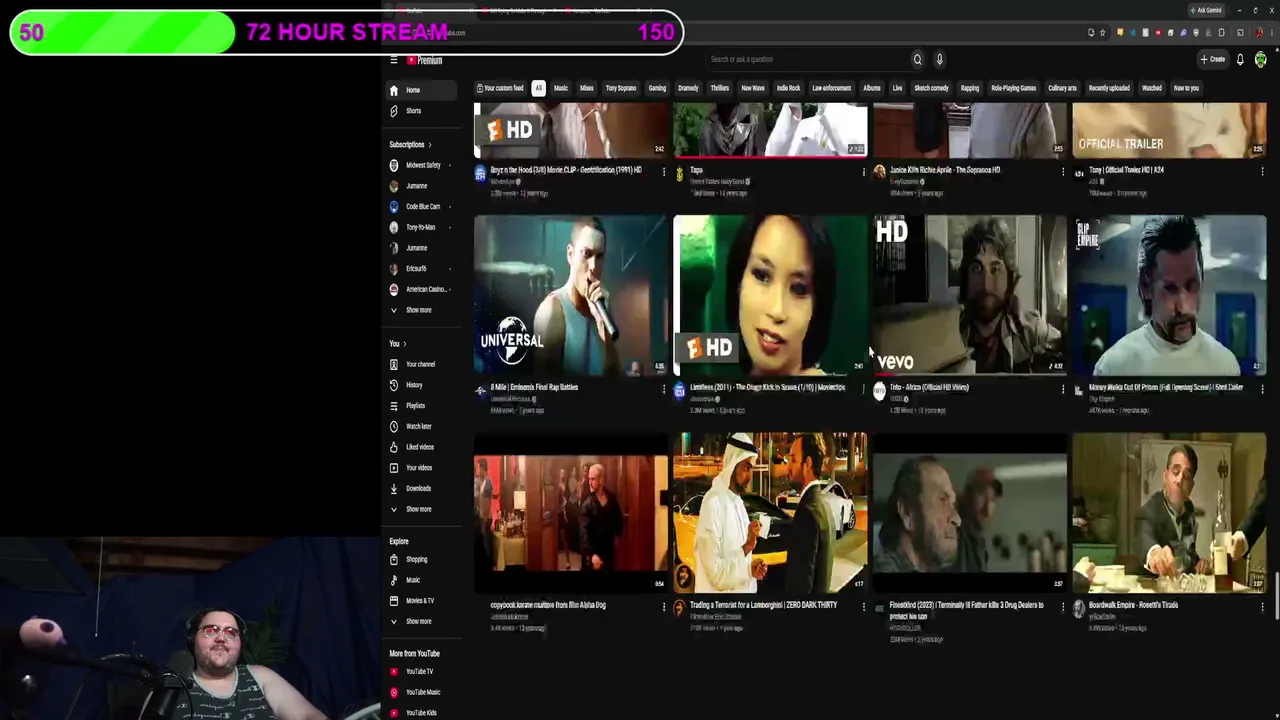Click the Create button
This screenshot has height=720, width=1280.
1213,59
